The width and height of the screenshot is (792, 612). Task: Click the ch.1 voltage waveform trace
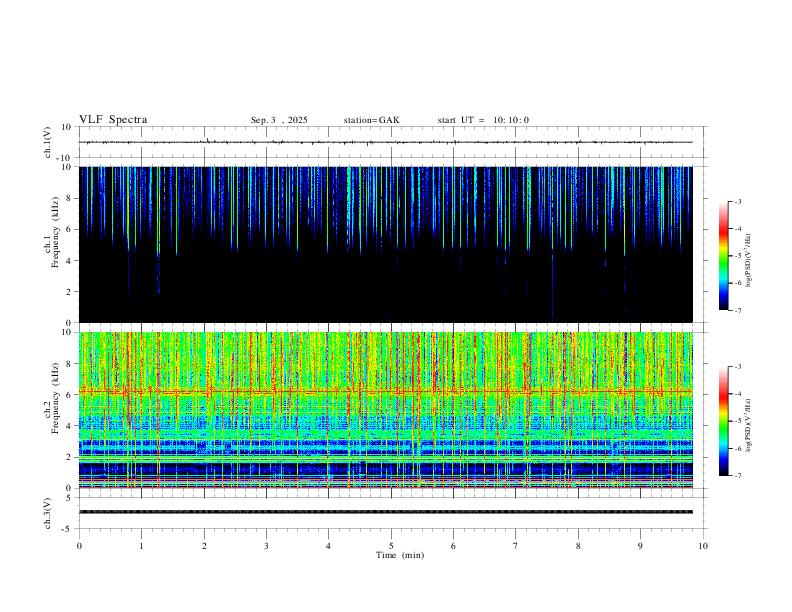[x=385, y=142]
